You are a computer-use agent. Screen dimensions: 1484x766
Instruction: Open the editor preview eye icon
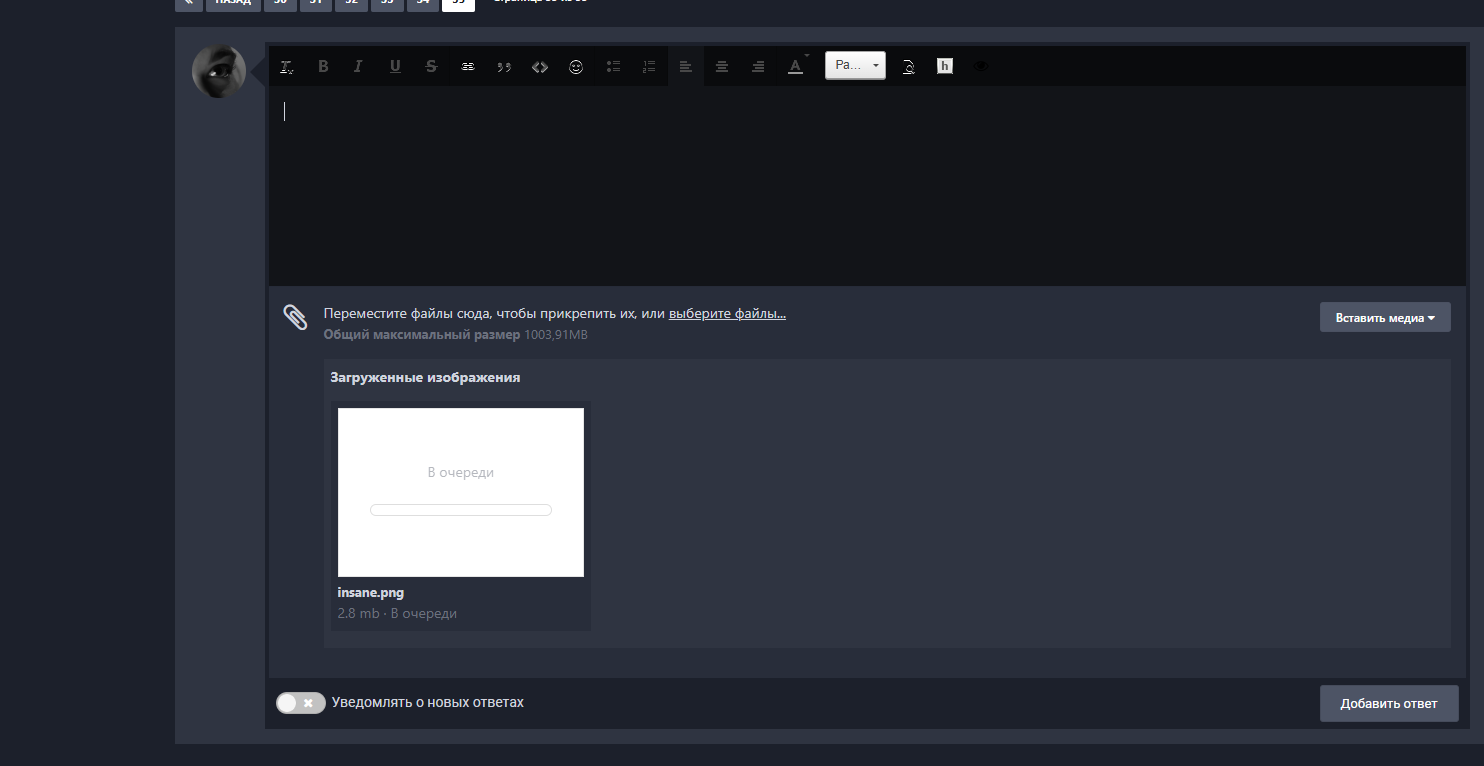click(x=981, y=65)
